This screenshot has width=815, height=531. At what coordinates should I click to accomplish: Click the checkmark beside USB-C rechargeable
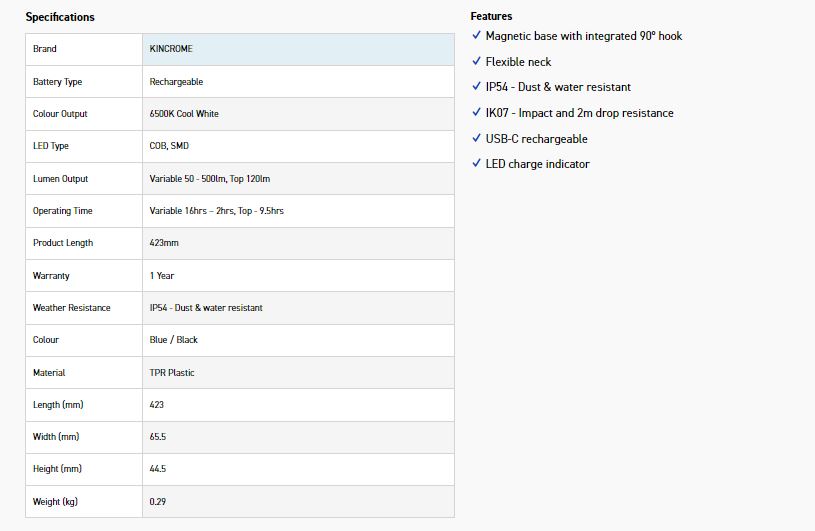point(476,139)
